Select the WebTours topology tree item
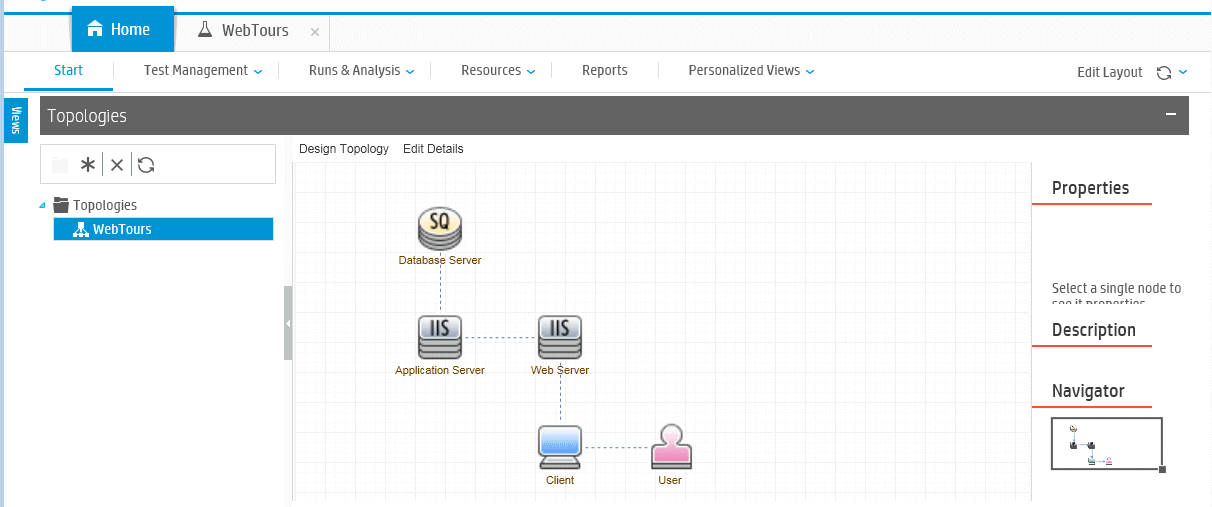The image size is (1212, 507). point(163,229)
